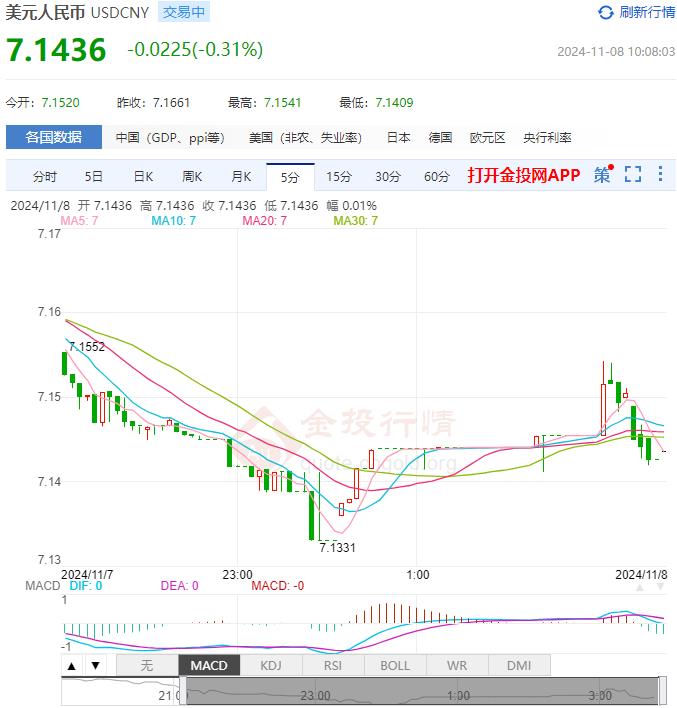The height and width of the screenshot is (708, 677).
Task: Click 打开金投网APP link
Action: click(523, 175)
